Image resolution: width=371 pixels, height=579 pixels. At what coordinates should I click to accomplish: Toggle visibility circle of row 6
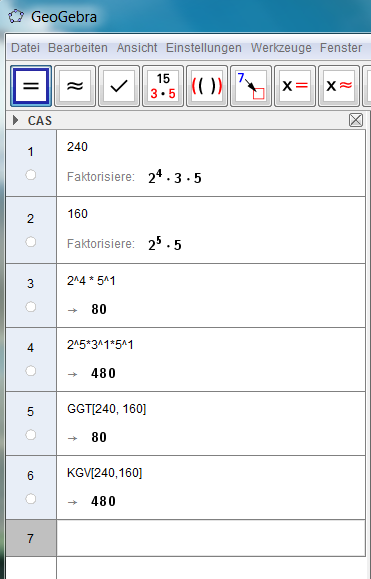pyautogui.click(x=31, y=499)
